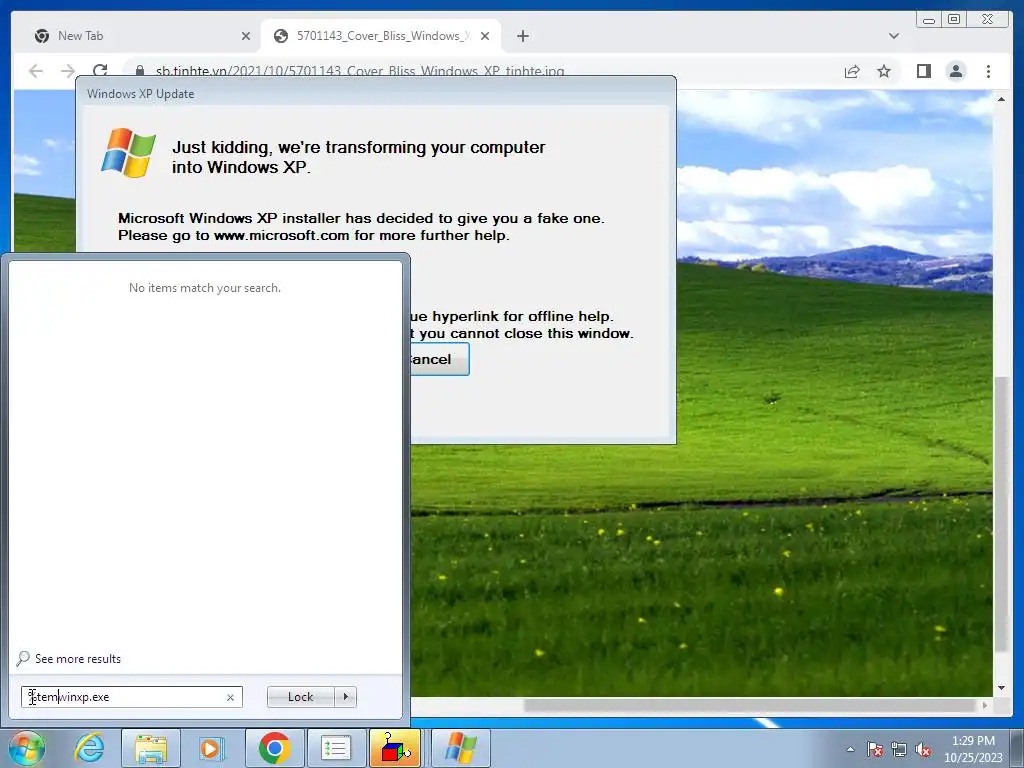Reload the current Chrome page
The height and width of the screenshot is (768, 1024).
[100, 71]
